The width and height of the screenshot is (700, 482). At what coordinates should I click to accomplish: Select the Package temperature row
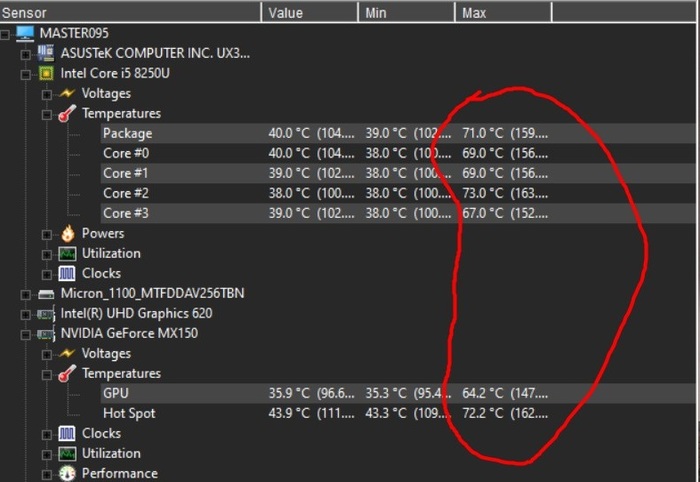[400, 133]
